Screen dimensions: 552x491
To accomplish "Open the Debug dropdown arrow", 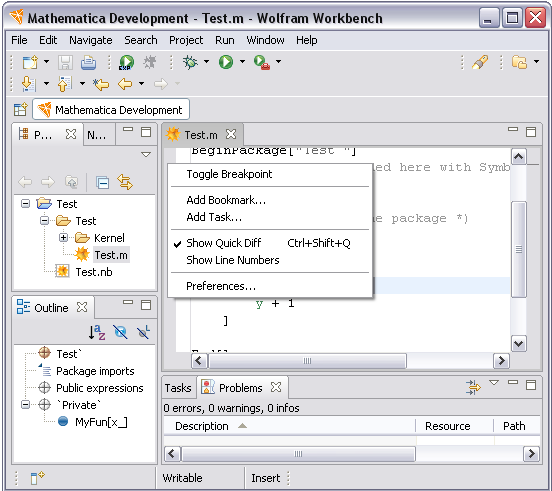I will (x=206, y=62).
